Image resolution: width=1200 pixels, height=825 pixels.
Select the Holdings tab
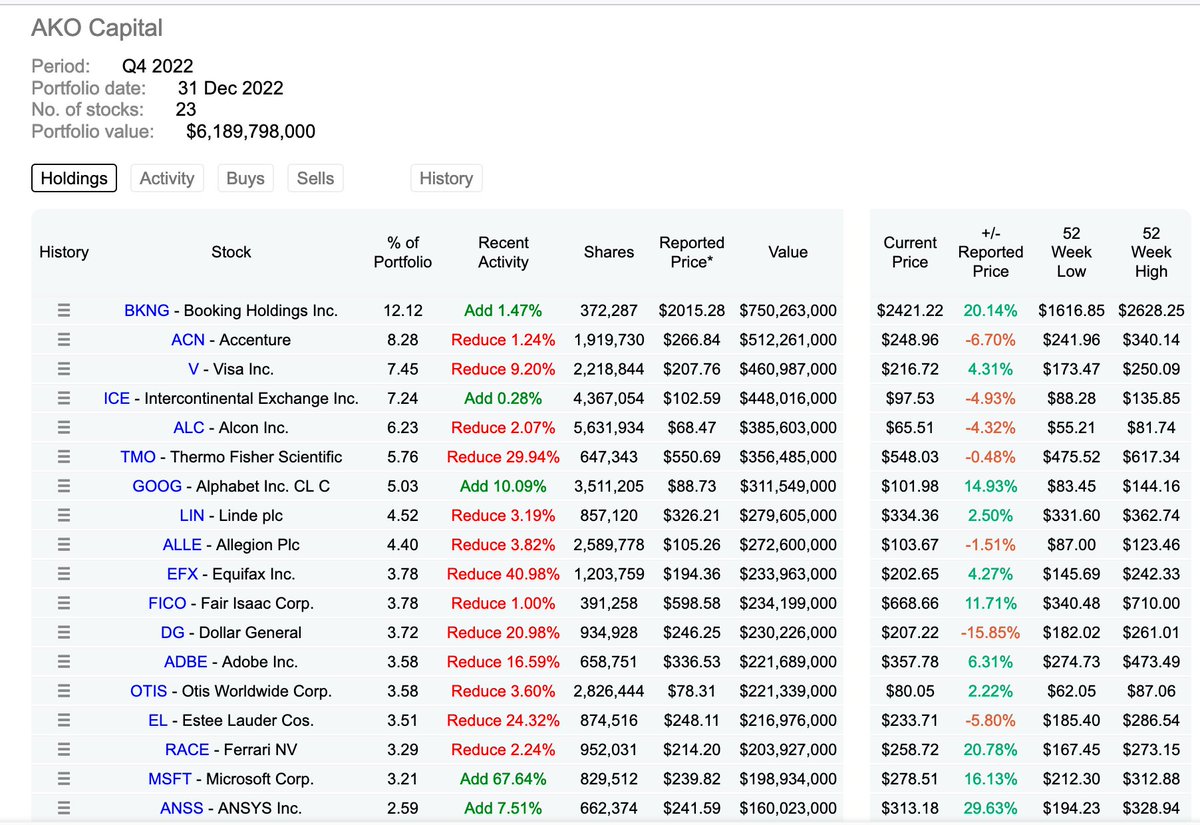(x=74, y=178)
